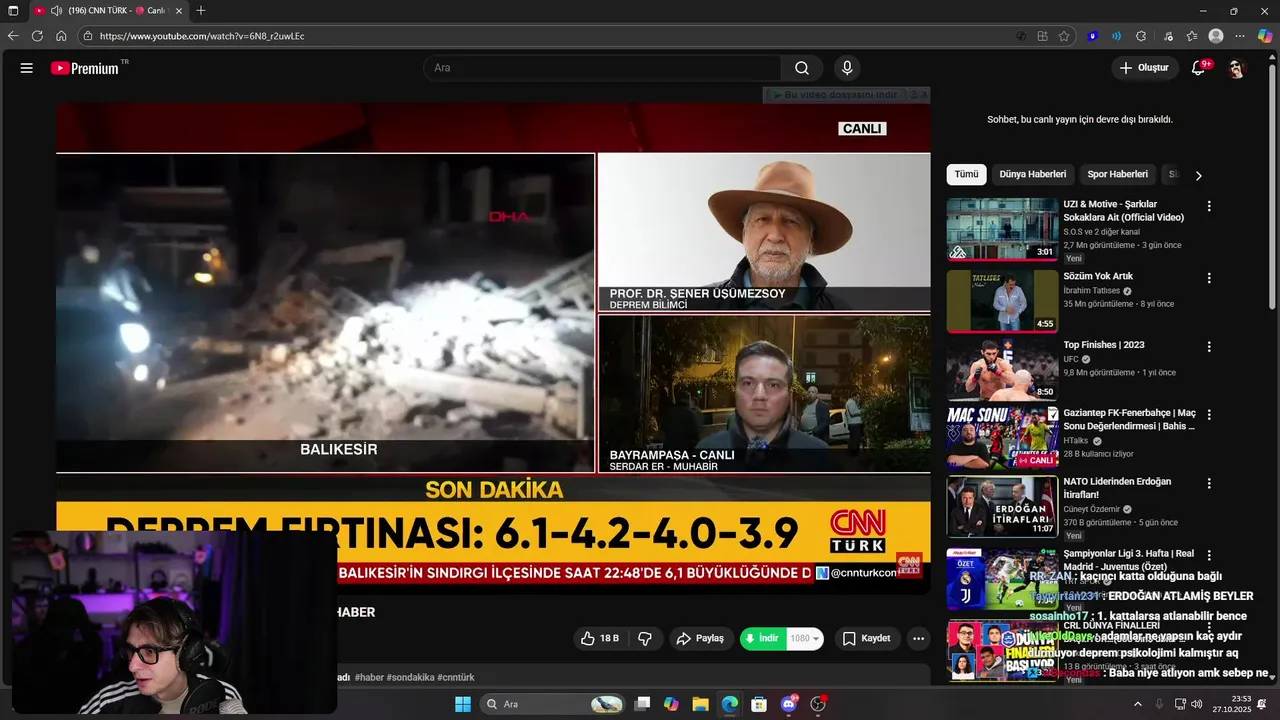This screenshot has width=1280, height=720.
Task: Show more filter chips with right arrow
Action: 1198,175
